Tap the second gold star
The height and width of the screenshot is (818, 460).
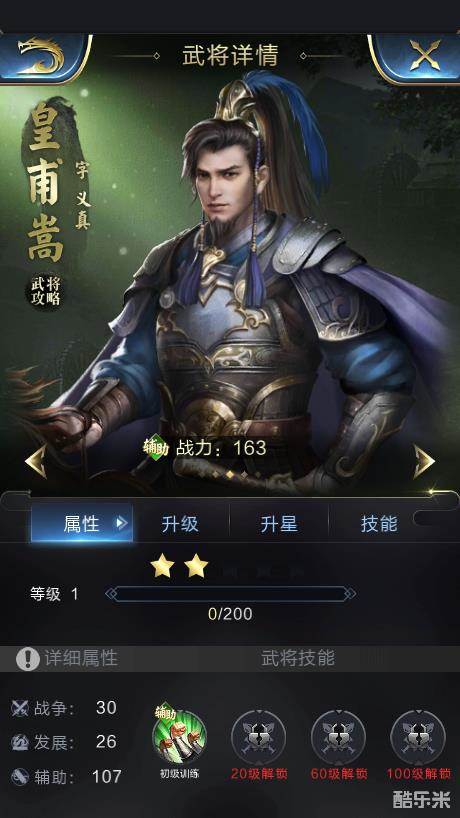point(196,567)
